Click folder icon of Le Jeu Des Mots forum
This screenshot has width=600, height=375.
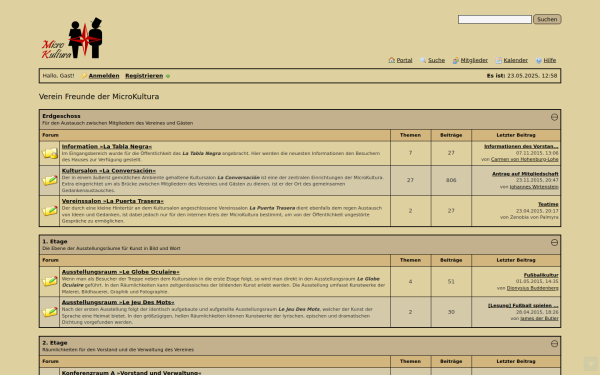(x=50, y=312)
